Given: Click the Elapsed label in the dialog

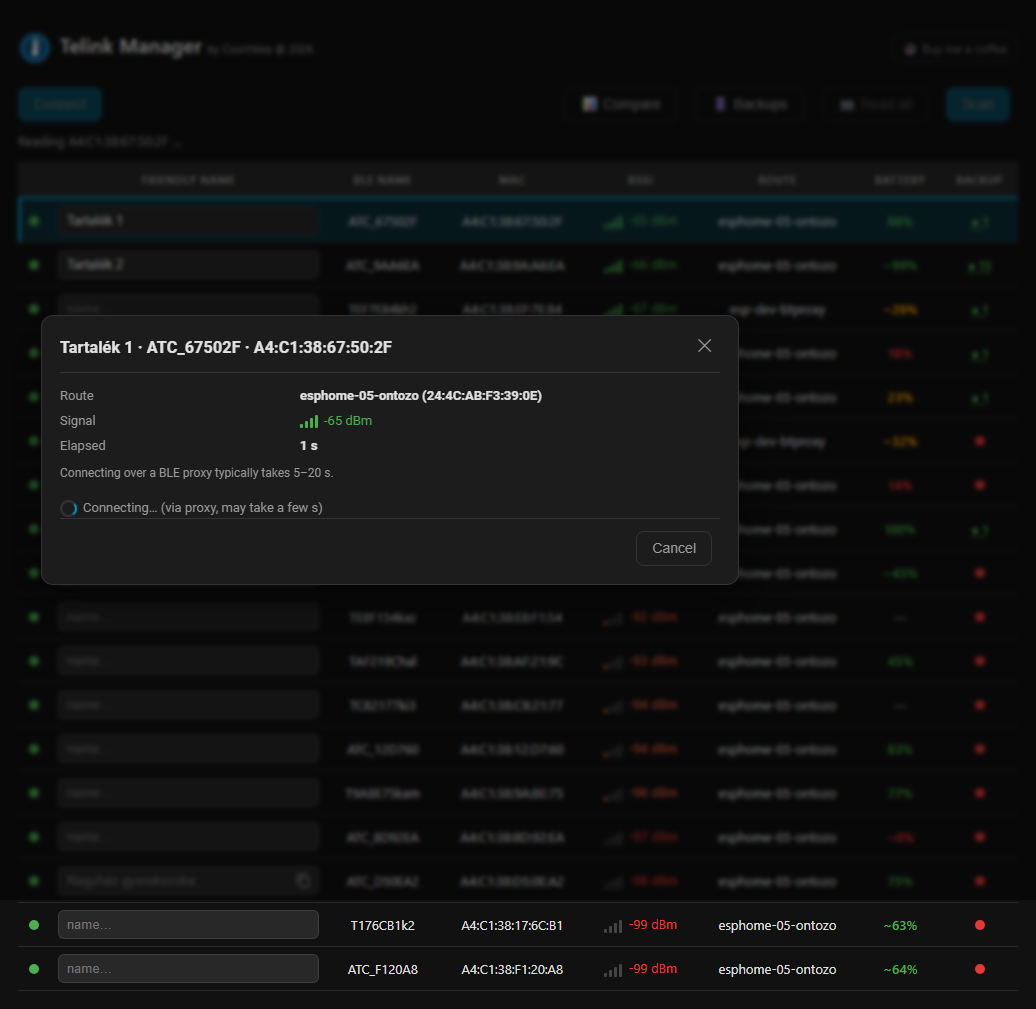Looking at the screenshot, I should (x=83, y=445).
